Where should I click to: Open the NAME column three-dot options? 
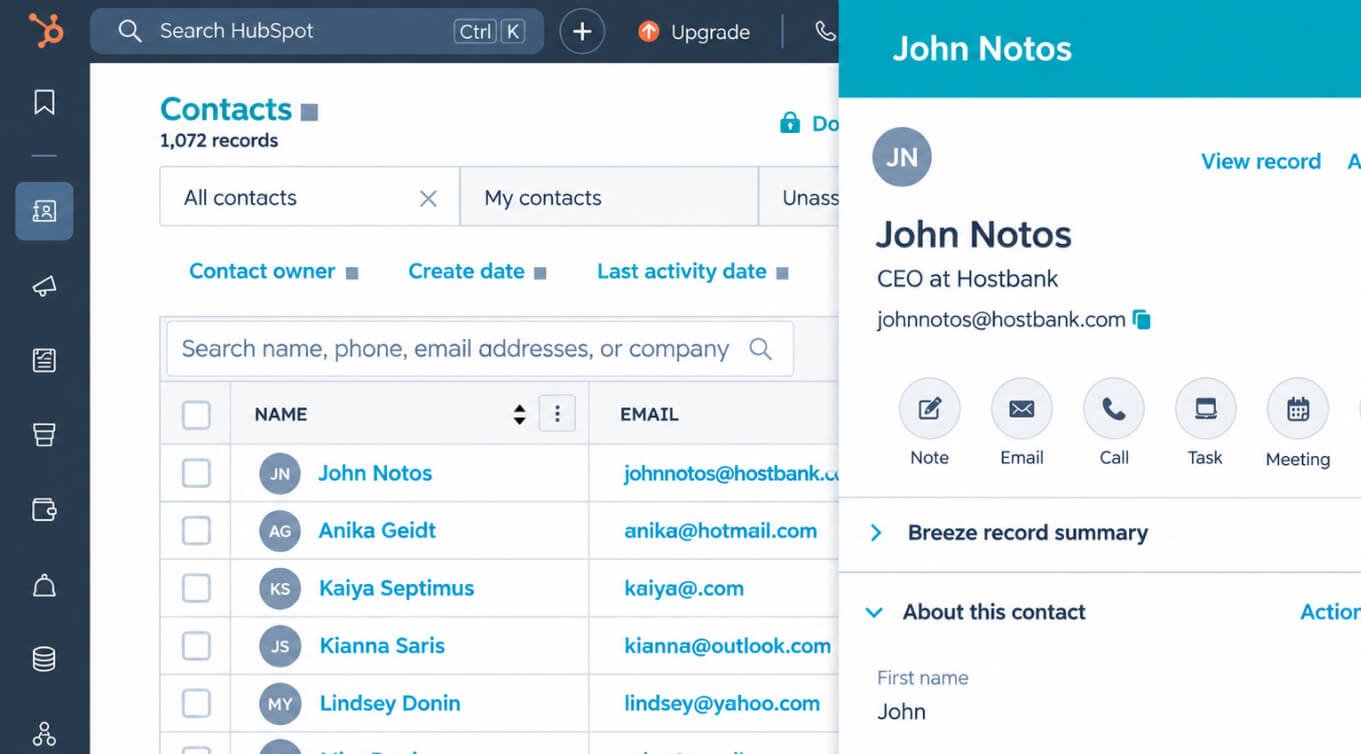click(x=557, y=414)
